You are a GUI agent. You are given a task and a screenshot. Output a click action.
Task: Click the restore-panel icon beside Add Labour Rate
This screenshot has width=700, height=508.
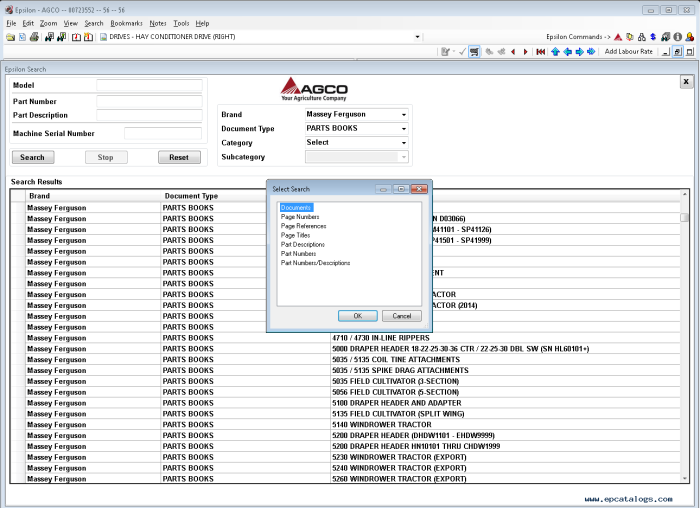(x=677, y=52)
